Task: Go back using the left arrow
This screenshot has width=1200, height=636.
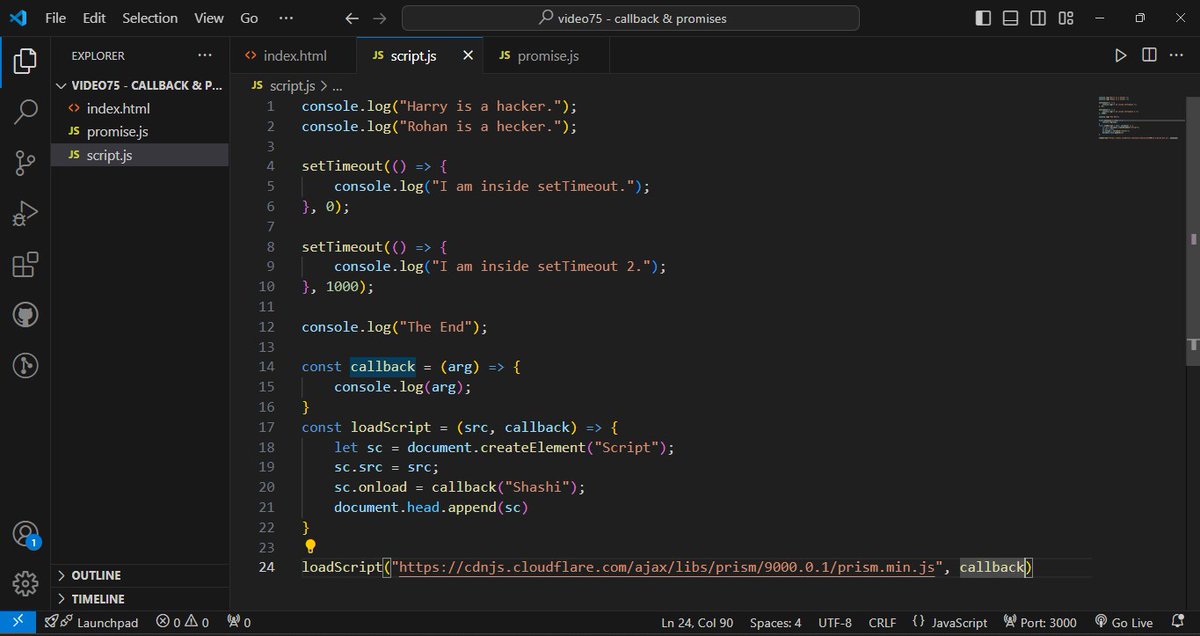Action: tap(351, 18)
